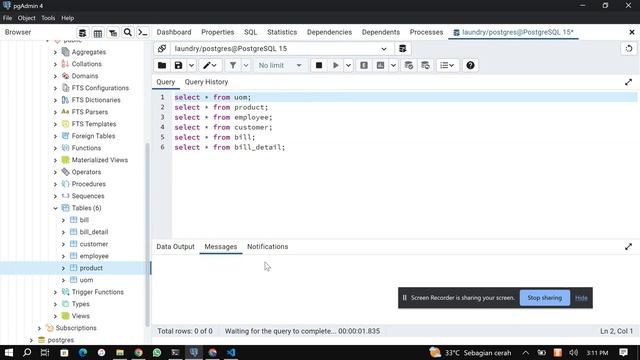Open the Macros list icon
Screen dimensions: 640x360
pos(447,65)
